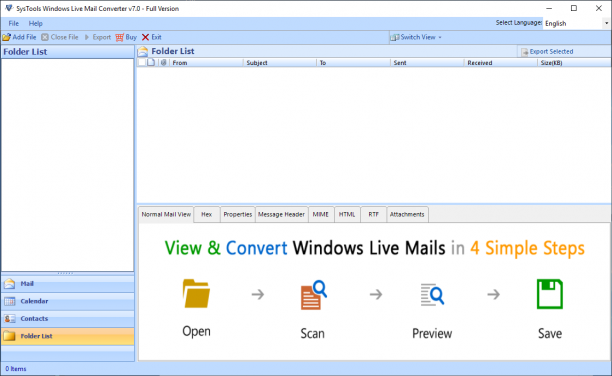This screenshot has width=612, height=376.
Task: Sort by the From column header
Action: point(206,62)
